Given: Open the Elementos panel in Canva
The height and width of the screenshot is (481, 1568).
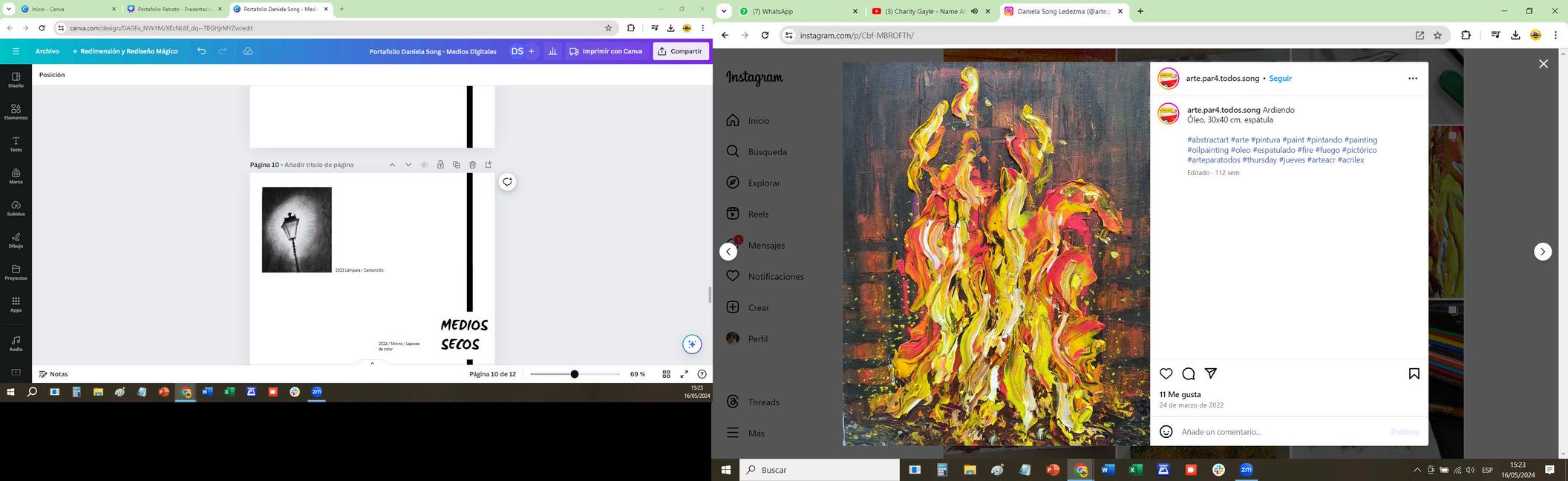Looking at the screenshot, I should 16,111.
